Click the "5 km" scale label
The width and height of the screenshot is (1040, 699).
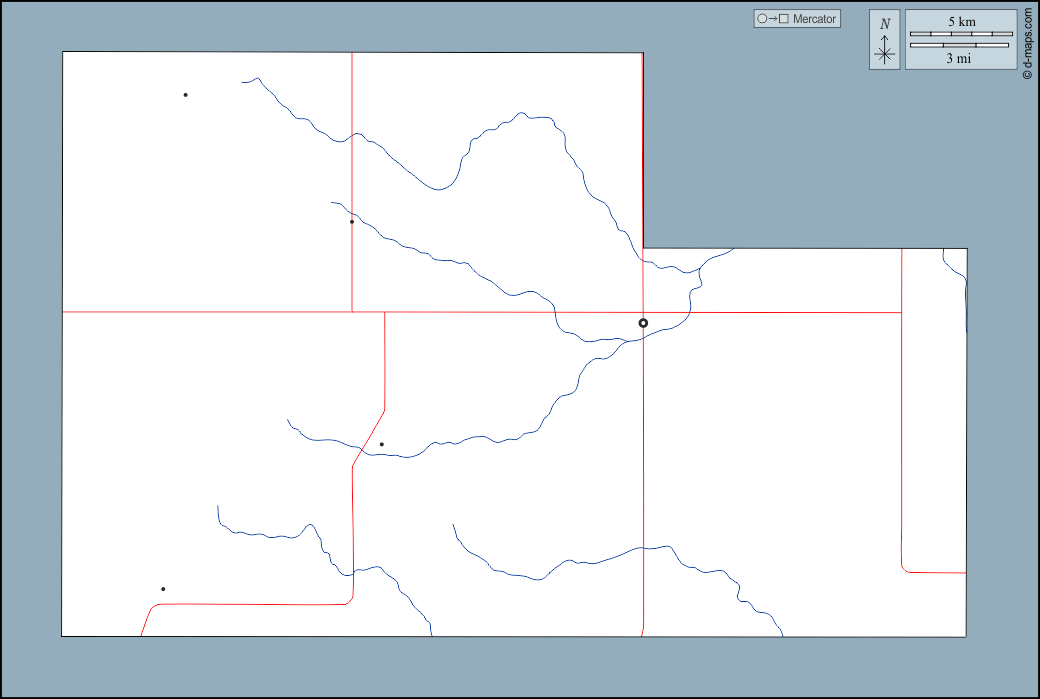(x=961, y=22)
